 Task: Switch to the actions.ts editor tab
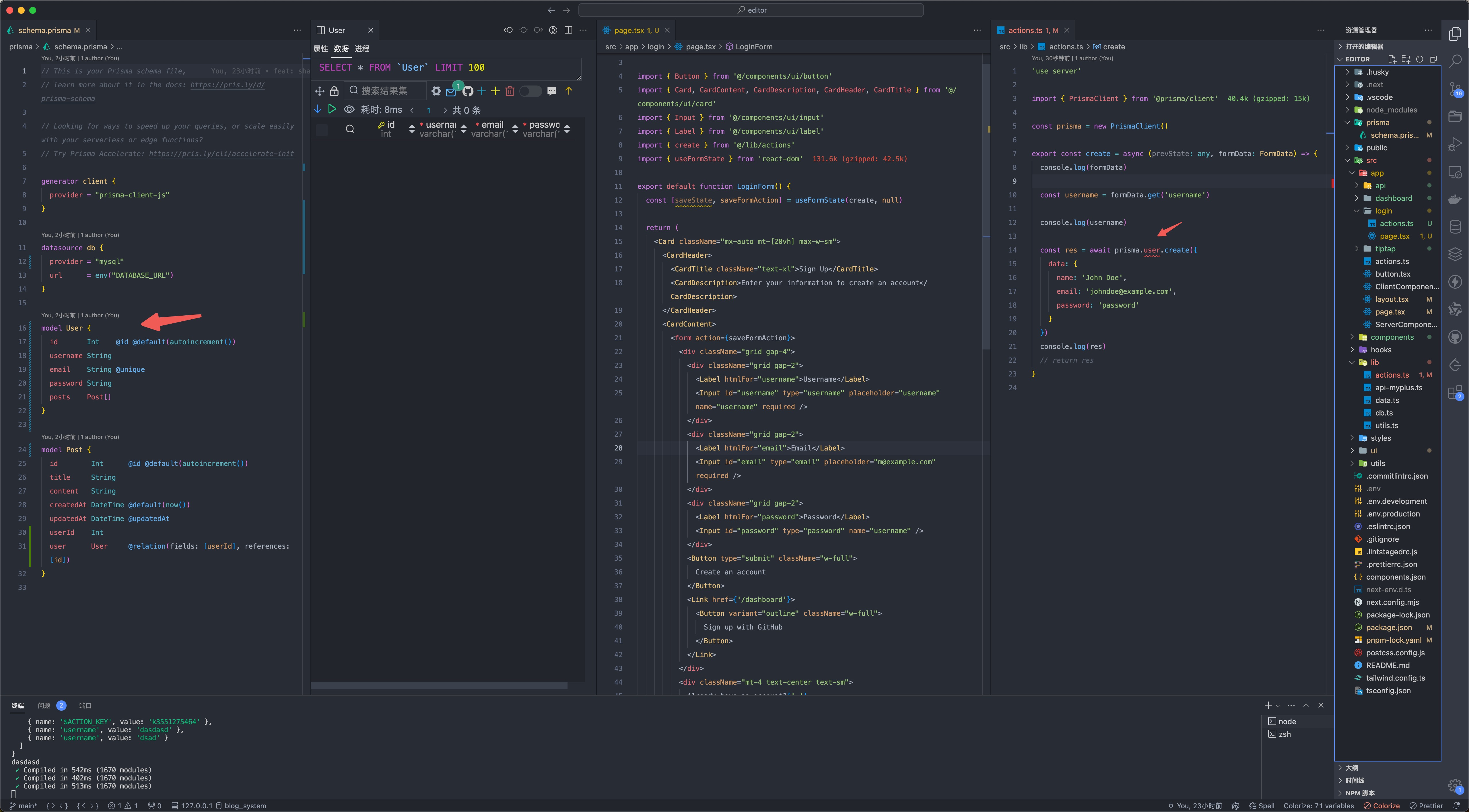point(1032,30)
